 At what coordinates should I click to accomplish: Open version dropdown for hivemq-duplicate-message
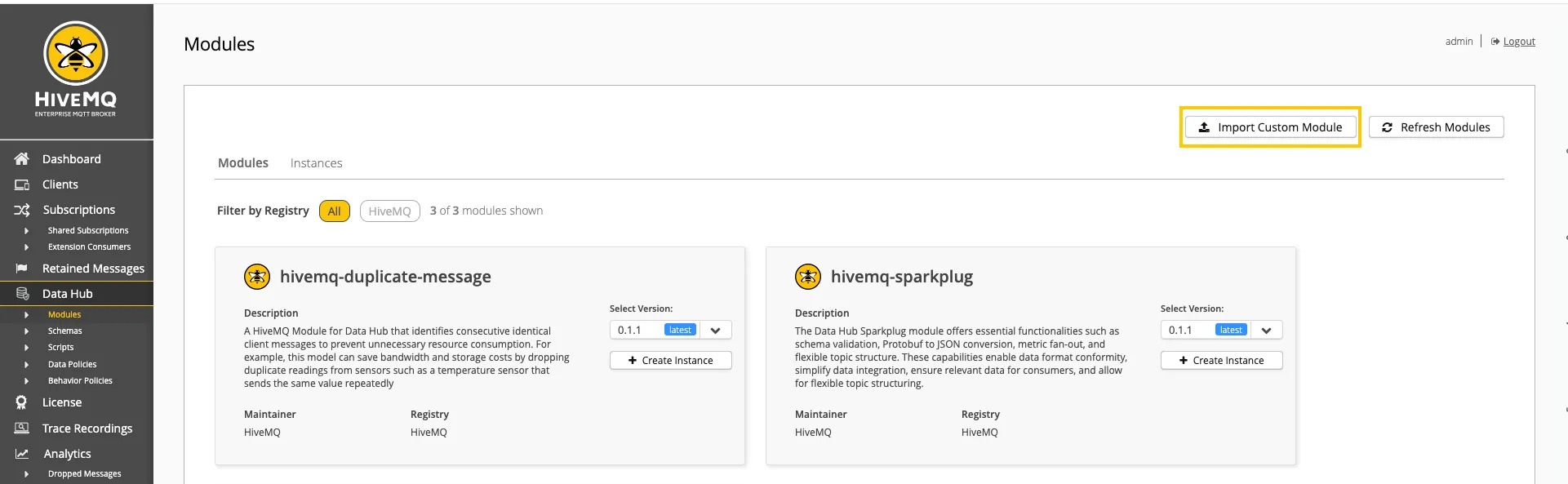[x=716, y=330]
